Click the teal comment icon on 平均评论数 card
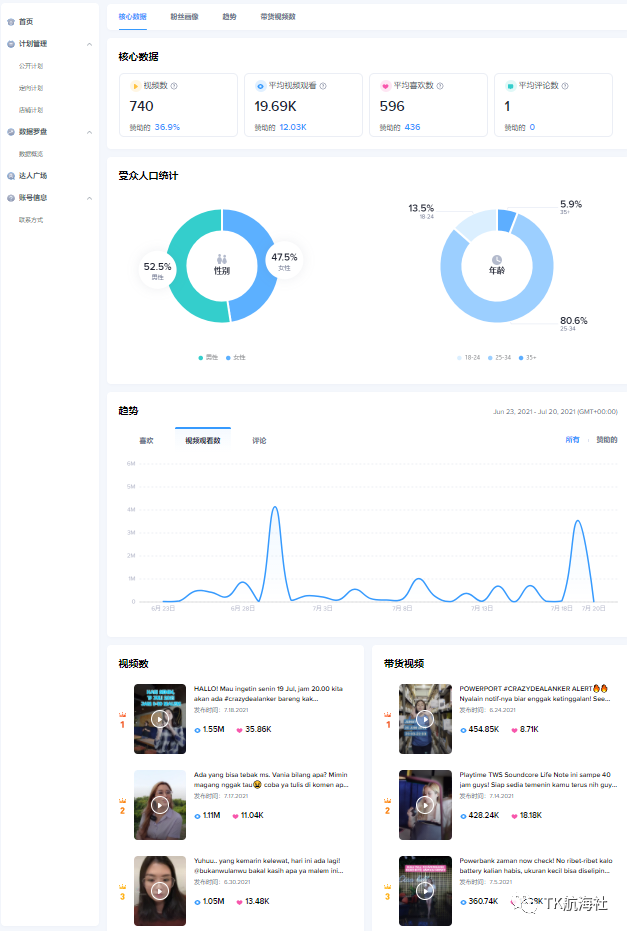The width and height of the screenshot is (627, 931). coord(510,86)
